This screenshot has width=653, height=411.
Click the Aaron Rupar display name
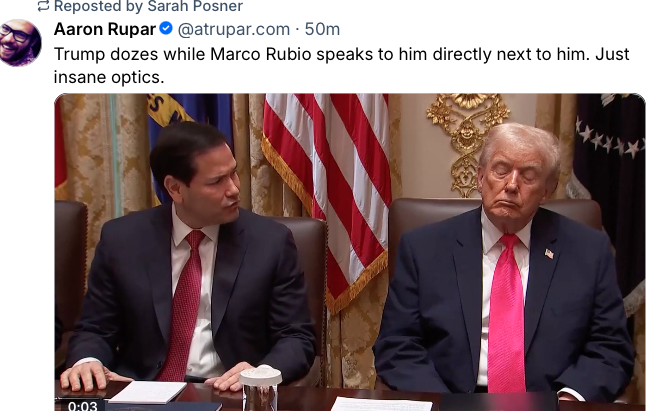pyautogui.click(x=105, y=29)
